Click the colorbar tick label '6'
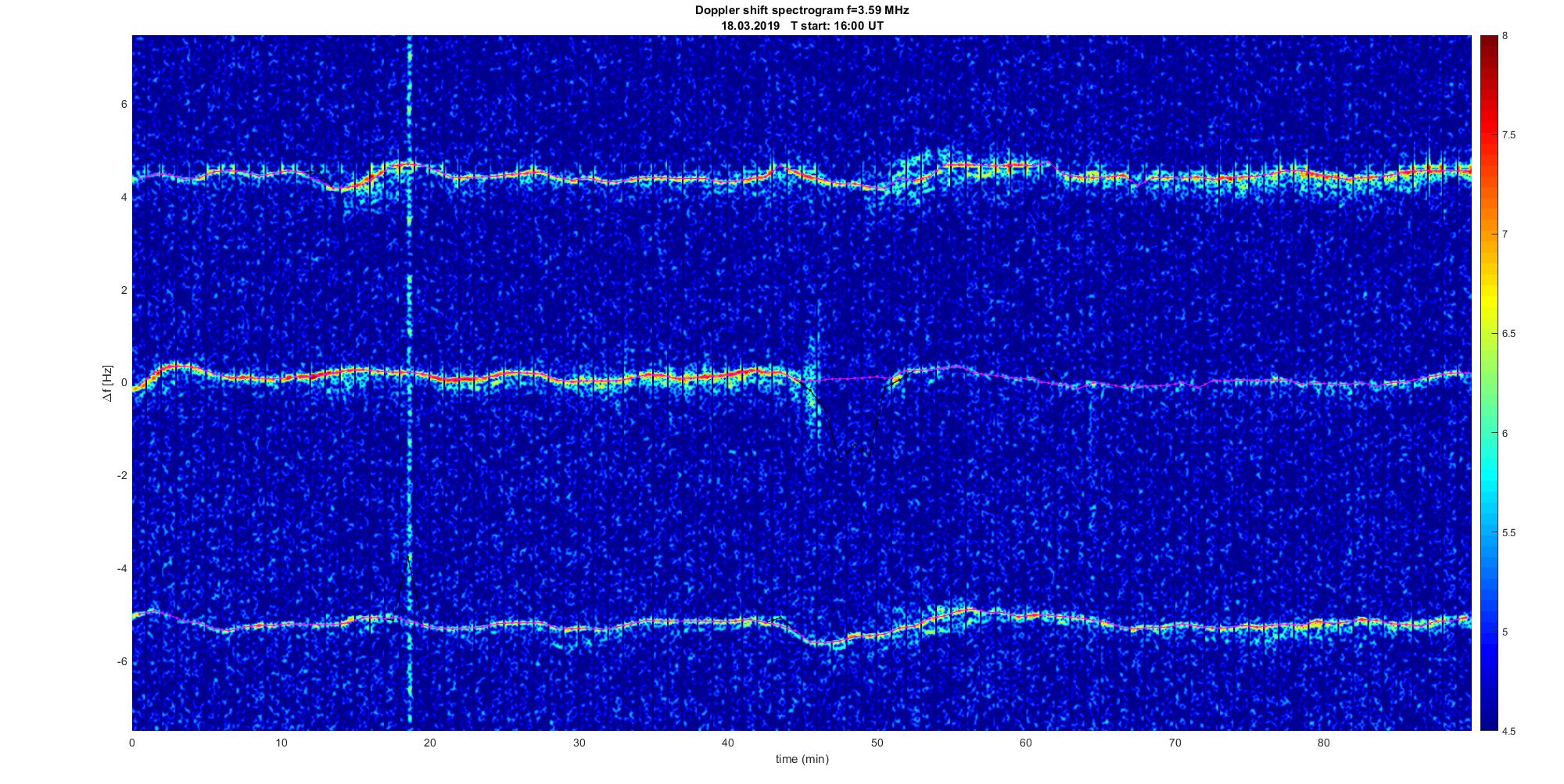The image size is (1564, 784). tap(1505, 433)
